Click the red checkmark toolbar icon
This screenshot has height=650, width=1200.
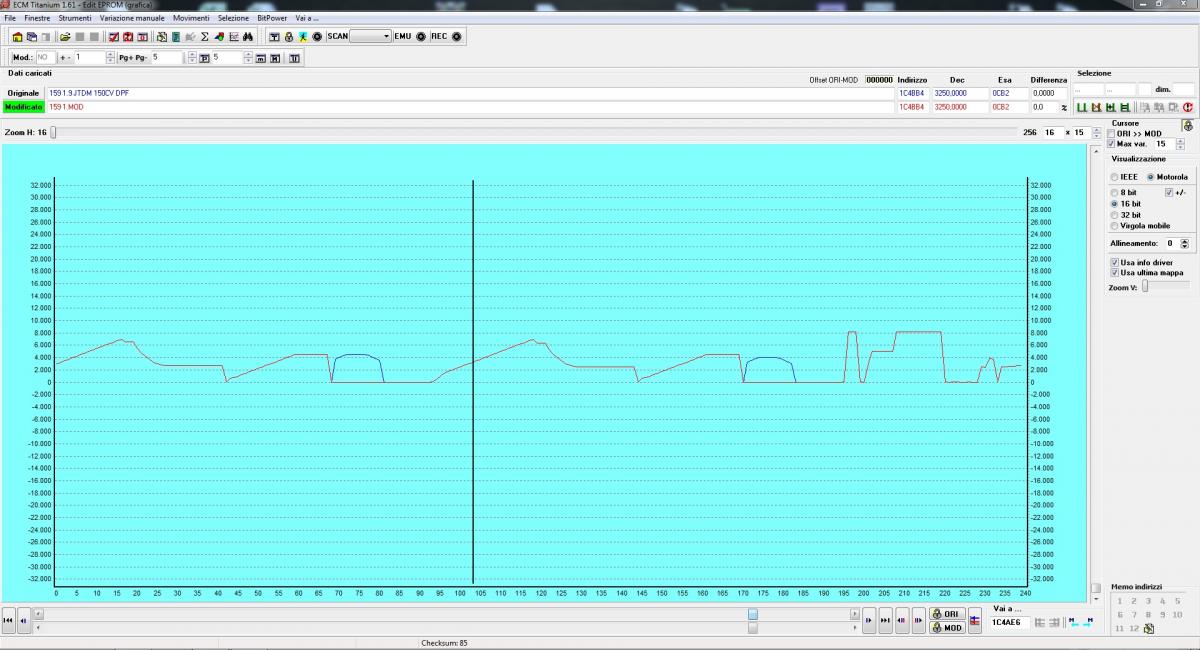click(x=113, y=37)
